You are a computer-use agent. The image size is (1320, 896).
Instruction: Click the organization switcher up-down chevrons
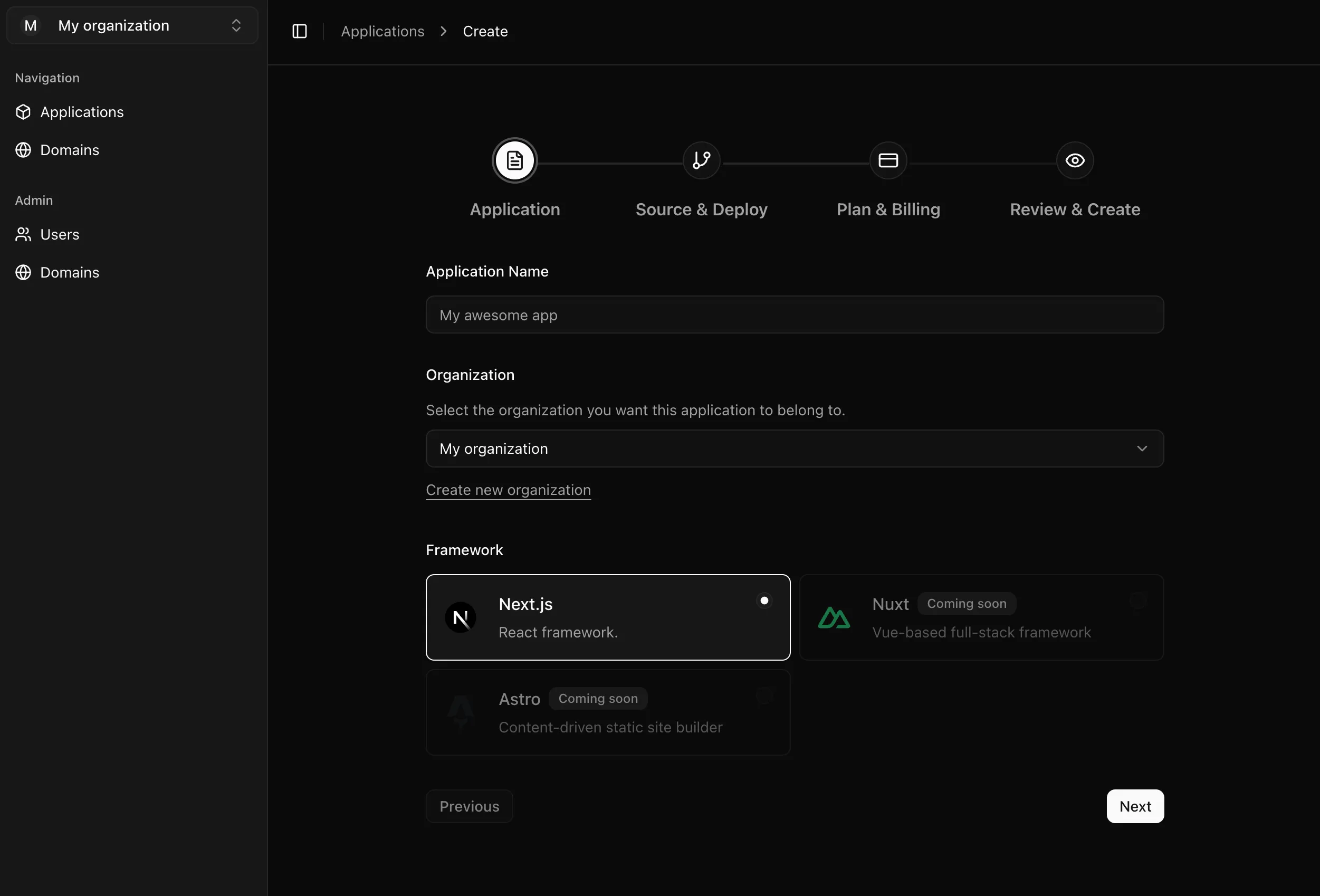coord(236,25)
